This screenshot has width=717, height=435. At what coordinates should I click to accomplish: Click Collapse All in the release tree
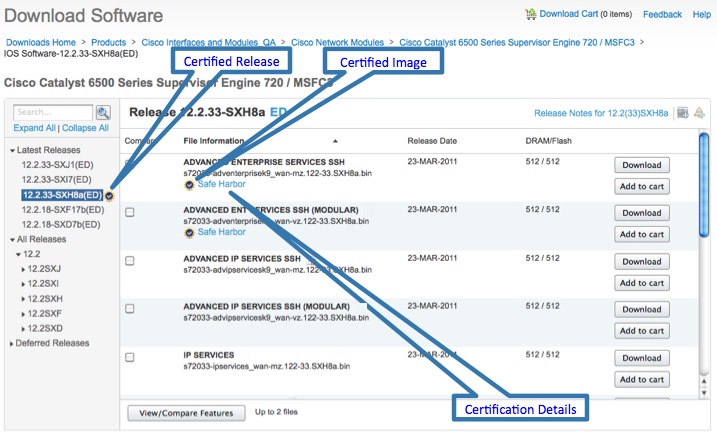tap(85, 128)
